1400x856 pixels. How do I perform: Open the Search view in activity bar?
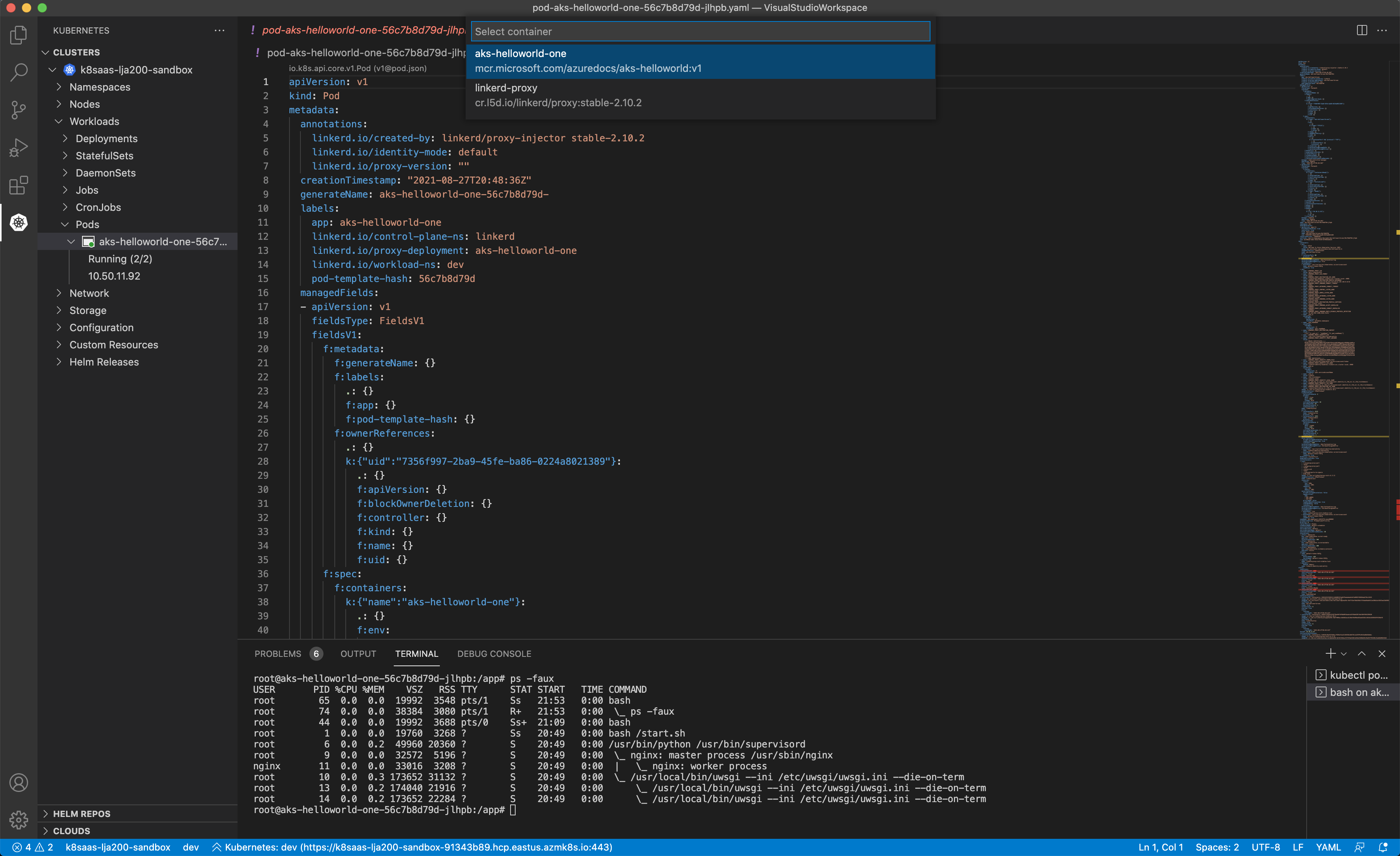point(19,72)
